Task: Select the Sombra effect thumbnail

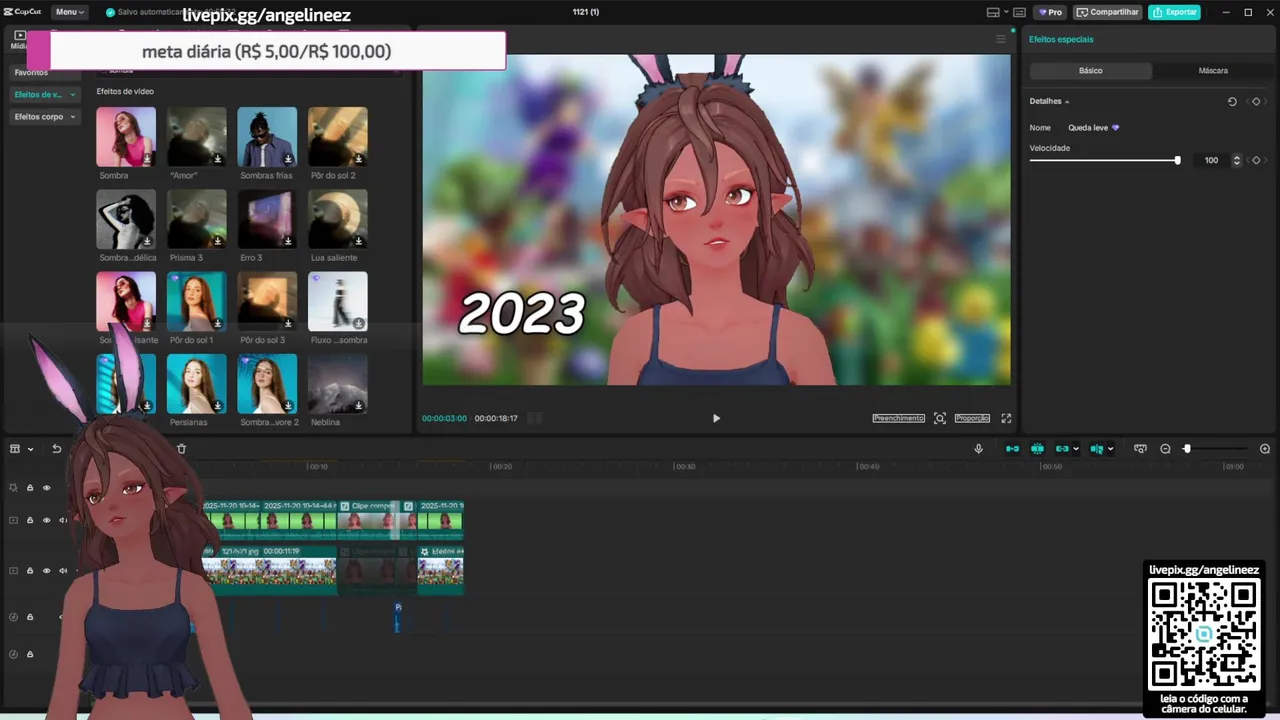Action: (x=126, y=137)
